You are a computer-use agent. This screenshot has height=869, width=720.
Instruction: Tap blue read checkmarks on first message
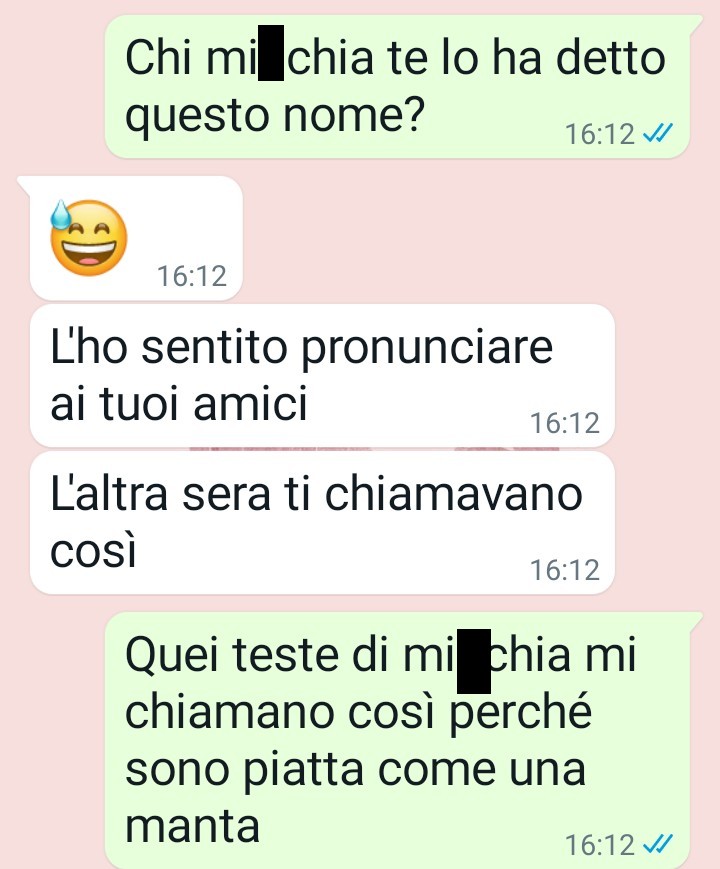tap(657, 133)
